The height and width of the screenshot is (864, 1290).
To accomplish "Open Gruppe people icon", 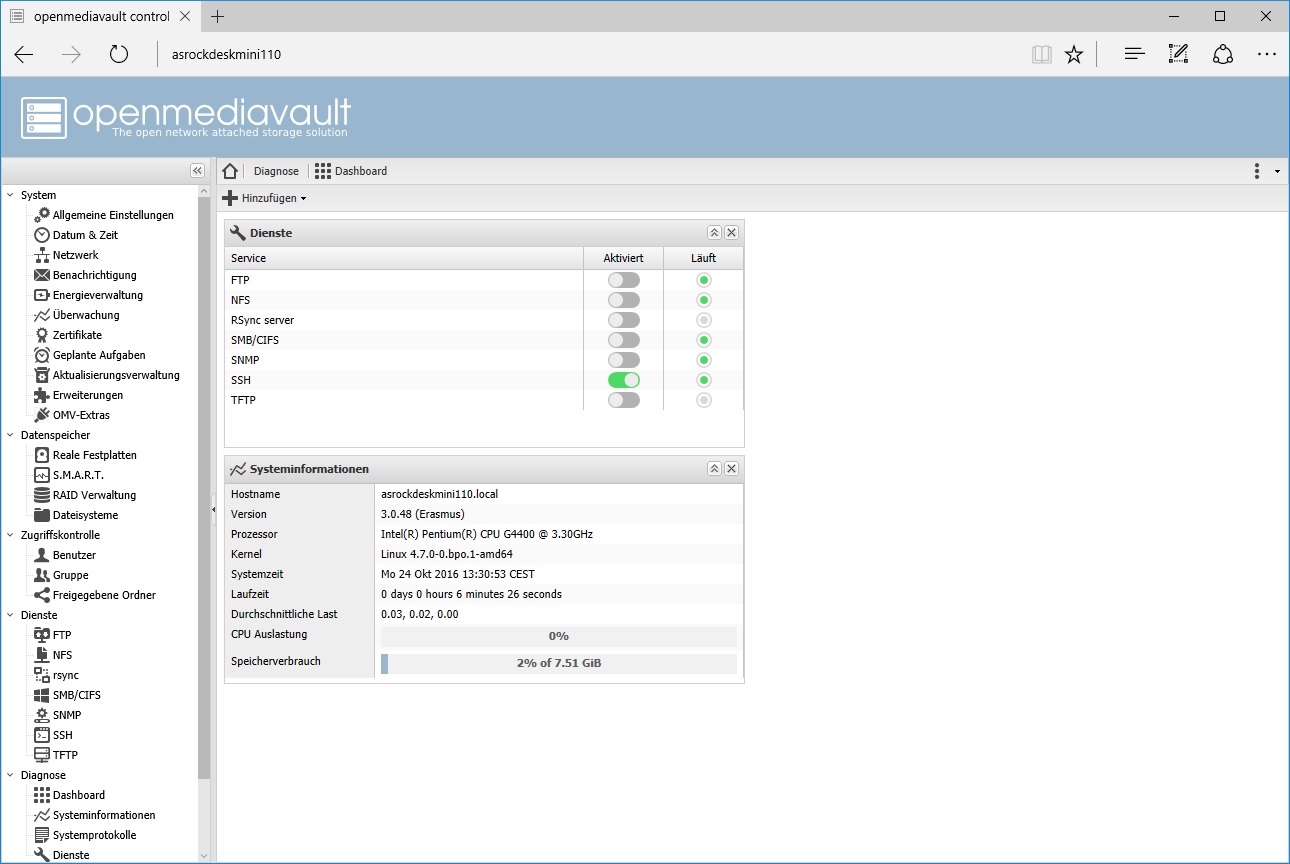I will coord(42,575).
